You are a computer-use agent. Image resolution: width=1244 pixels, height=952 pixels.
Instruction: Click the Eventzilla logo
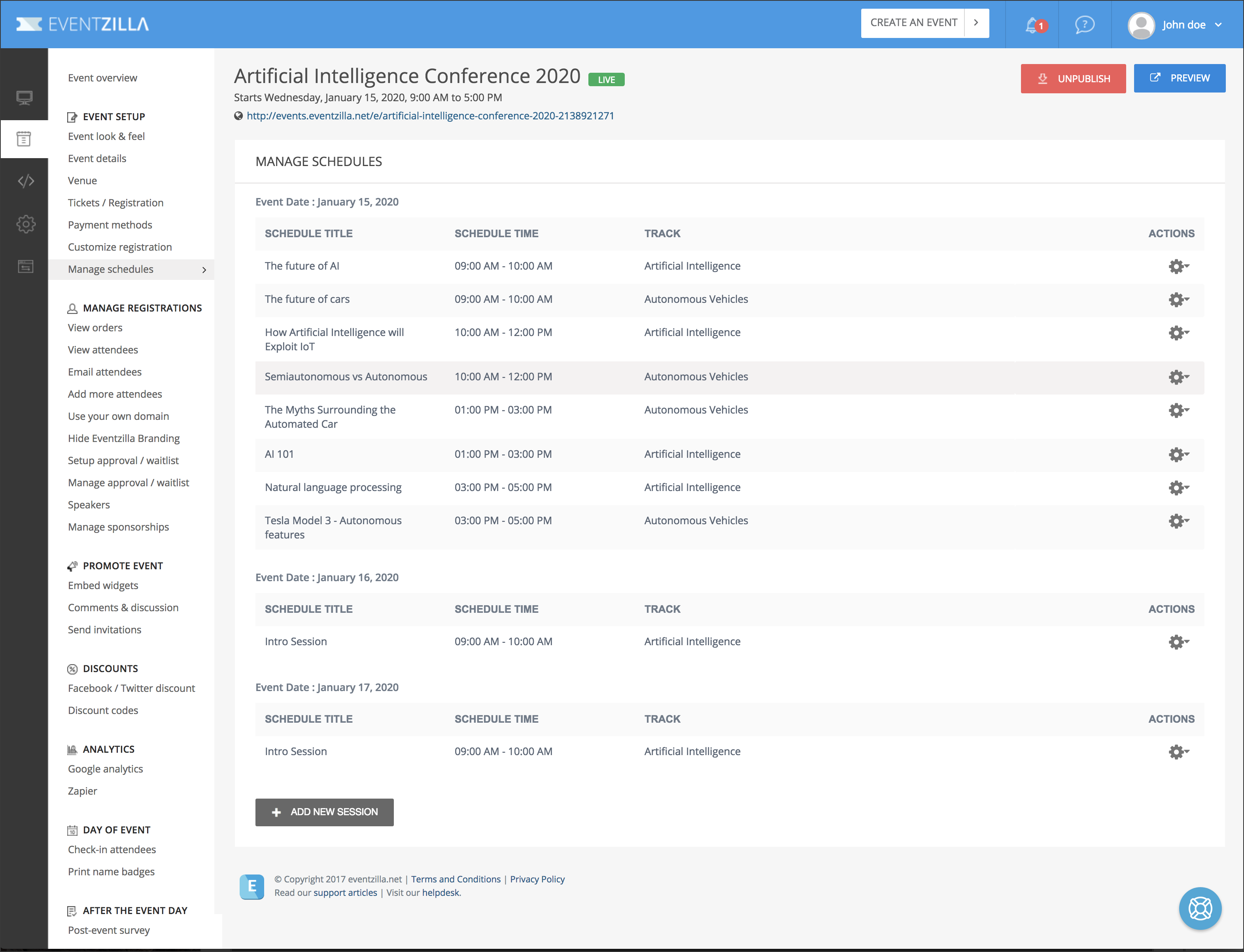point(83,25)
